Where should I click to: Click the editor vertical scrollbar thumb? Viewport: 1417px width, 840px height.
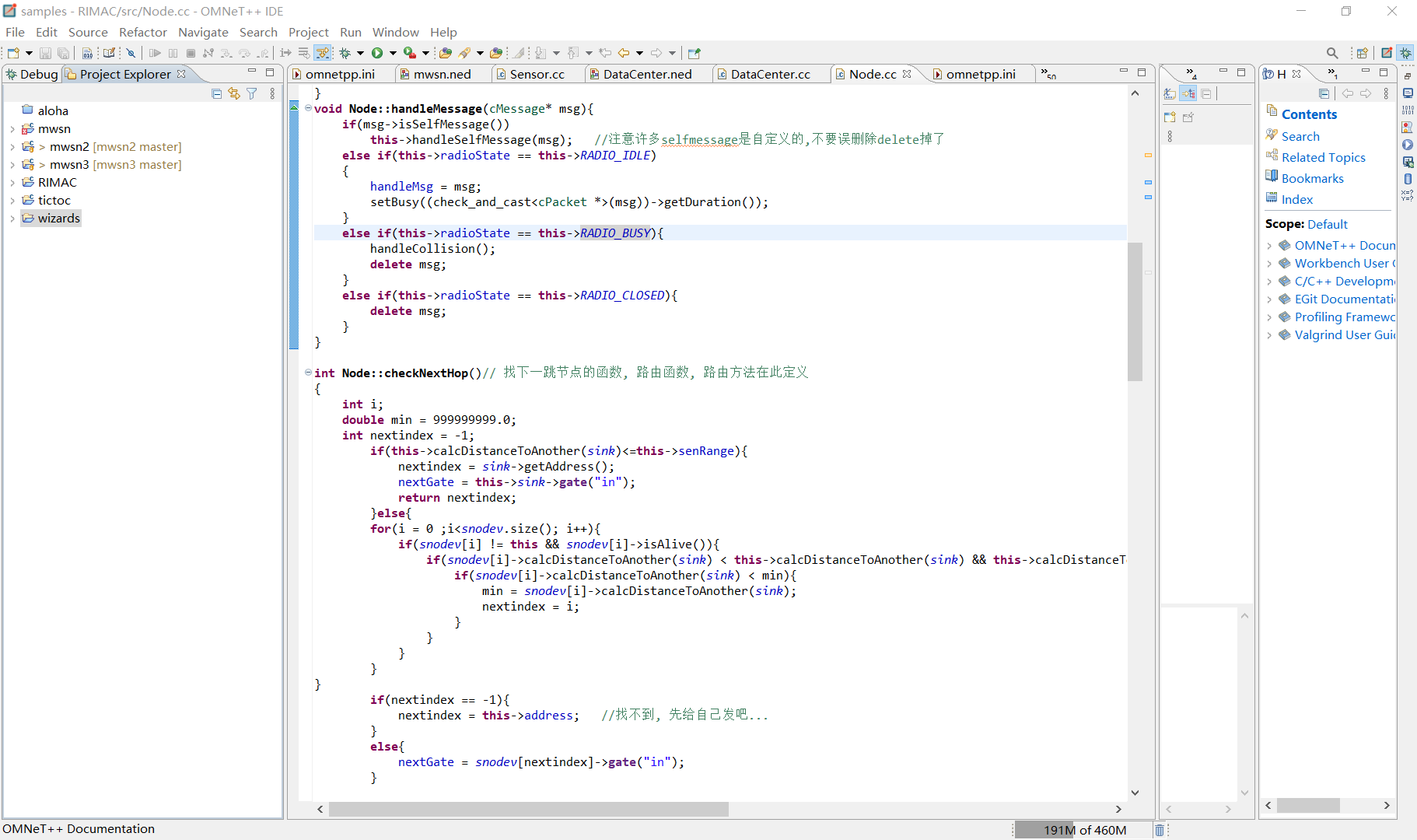1135,311
